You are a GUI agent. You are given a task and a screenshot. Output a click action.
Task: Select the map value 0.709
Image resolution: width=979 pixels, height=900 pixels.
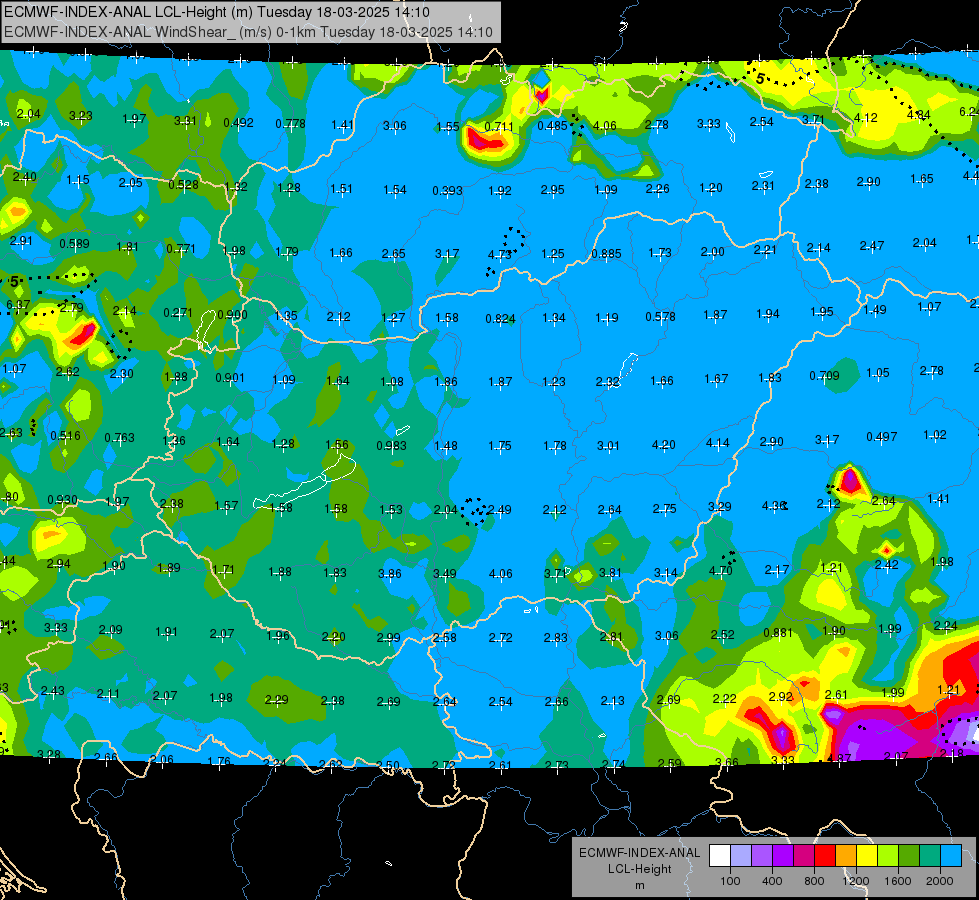tap(824, 375)
